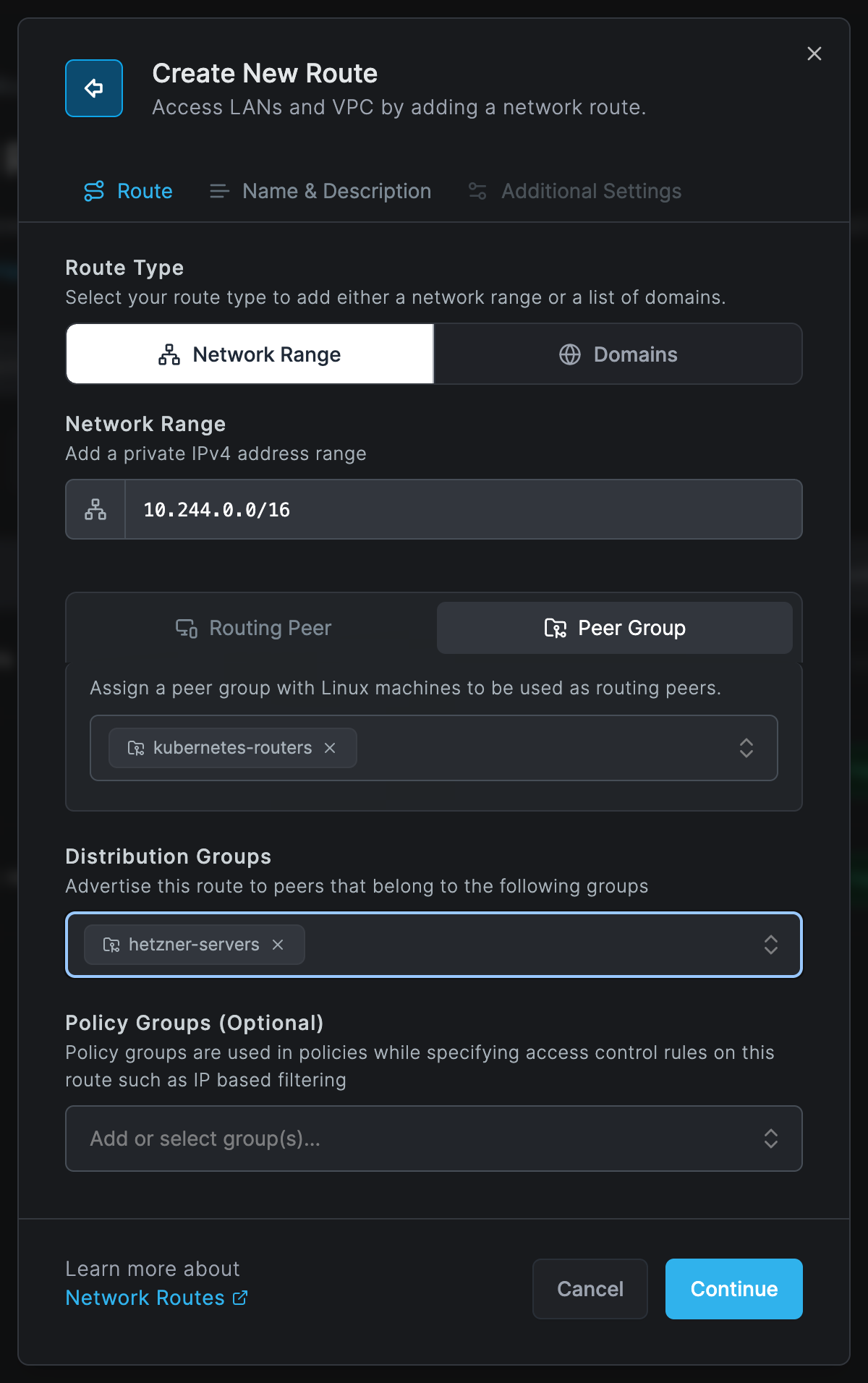Screen dimensions: 868x1383
Task: Expand the Distribution Groups dropdown chevrons
Action: point(771,945)
